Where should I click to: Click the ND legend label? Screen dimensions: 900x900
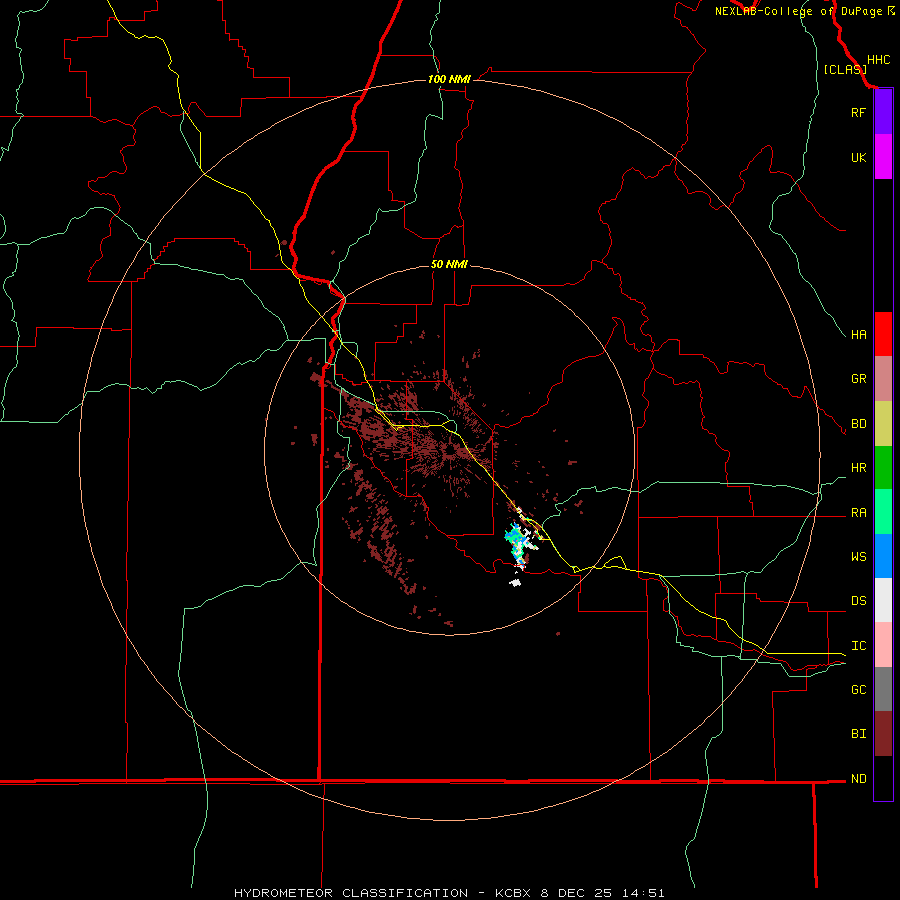tap(858, 779)
